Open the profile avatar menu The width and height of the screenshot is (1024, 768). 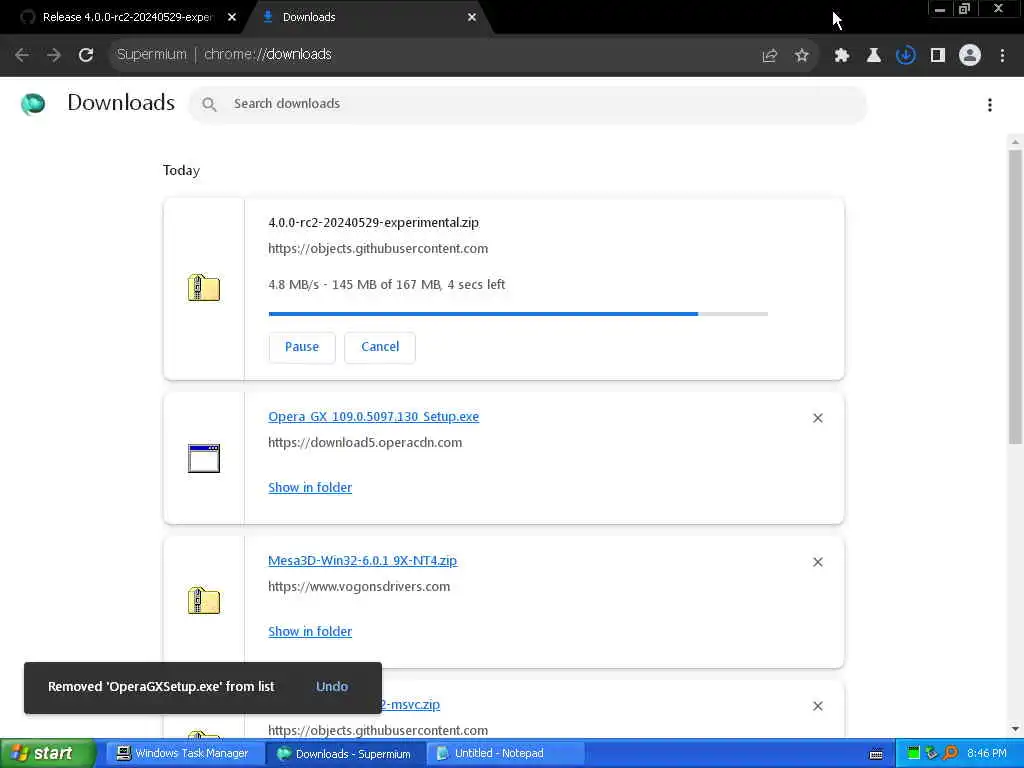click(x=970, y=56)
